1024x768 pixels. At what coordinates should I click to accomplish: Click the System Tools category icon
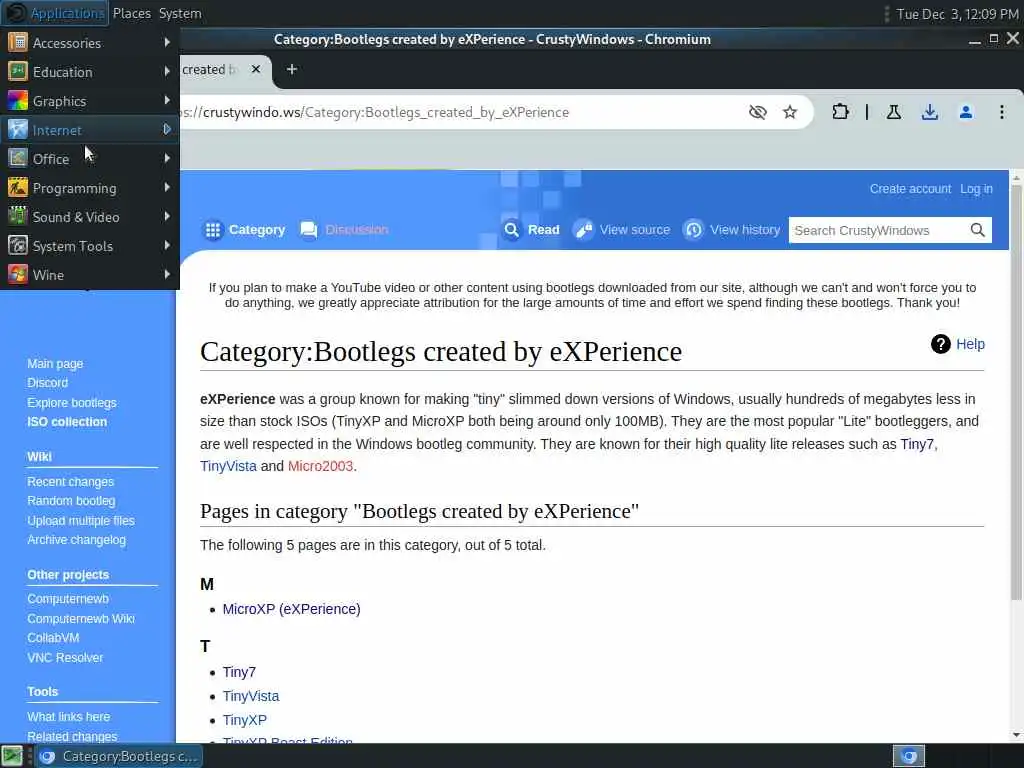coord(18,246)
